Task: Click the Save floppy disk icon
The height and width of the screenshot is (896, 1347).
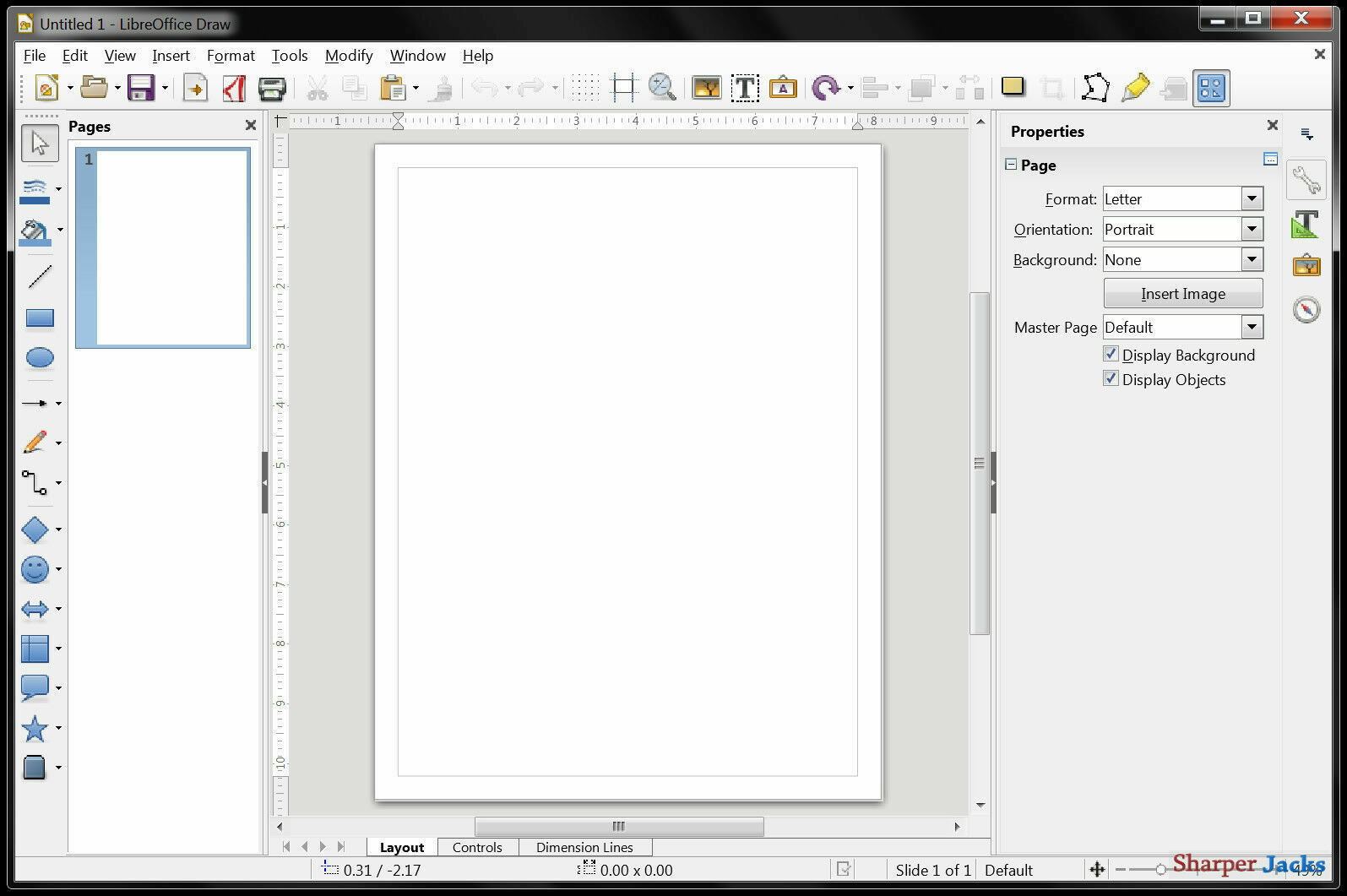Action: (141, 88)
